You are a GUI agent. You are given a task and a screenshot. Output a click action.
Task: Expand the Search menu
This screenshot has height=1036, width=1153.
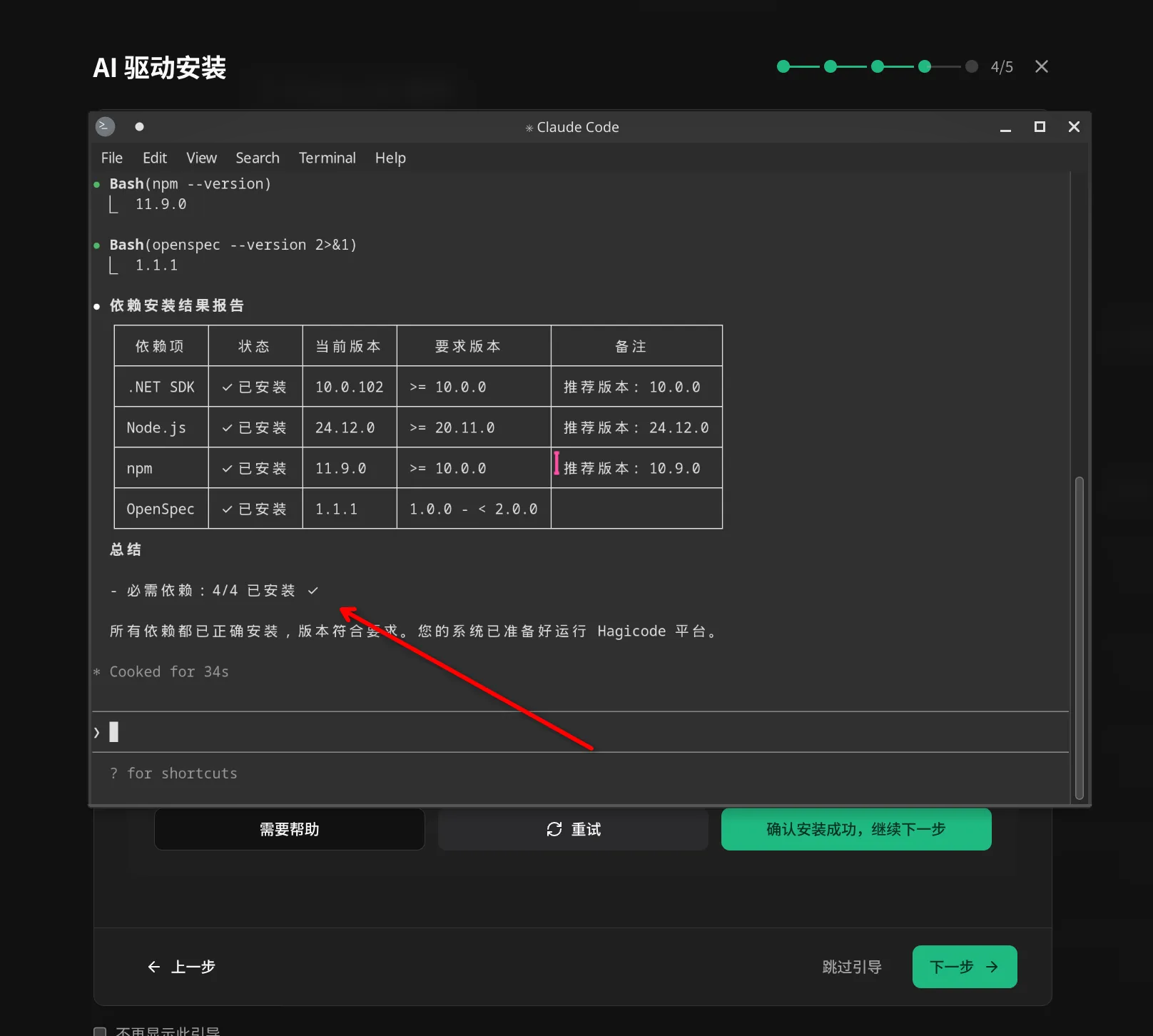point(257,158)
